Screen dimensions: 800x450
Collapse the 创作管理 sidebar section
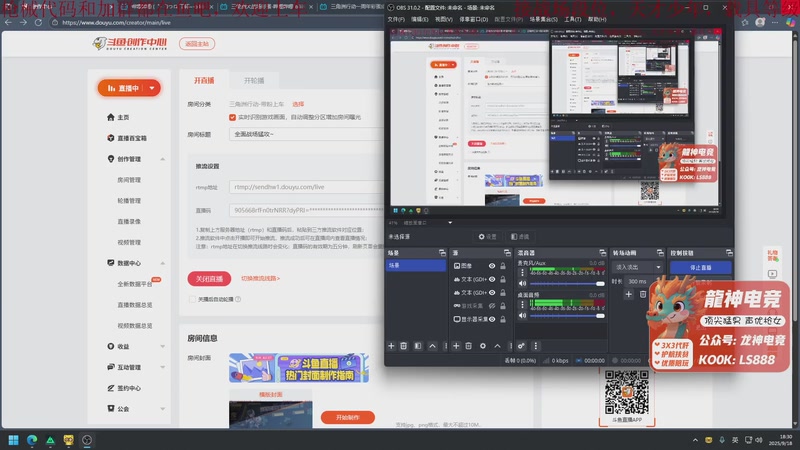tap(162, 159)
